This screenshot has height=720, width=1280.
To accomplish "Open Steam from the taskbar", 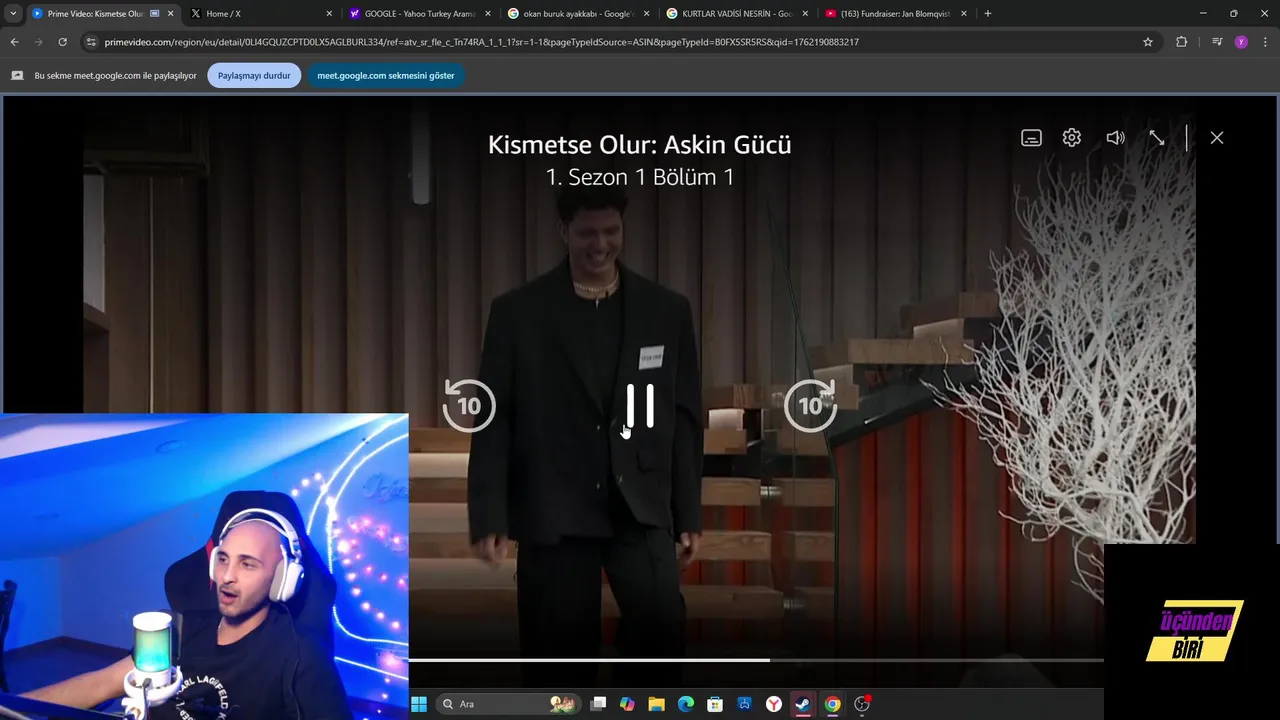I will (803, 704).
